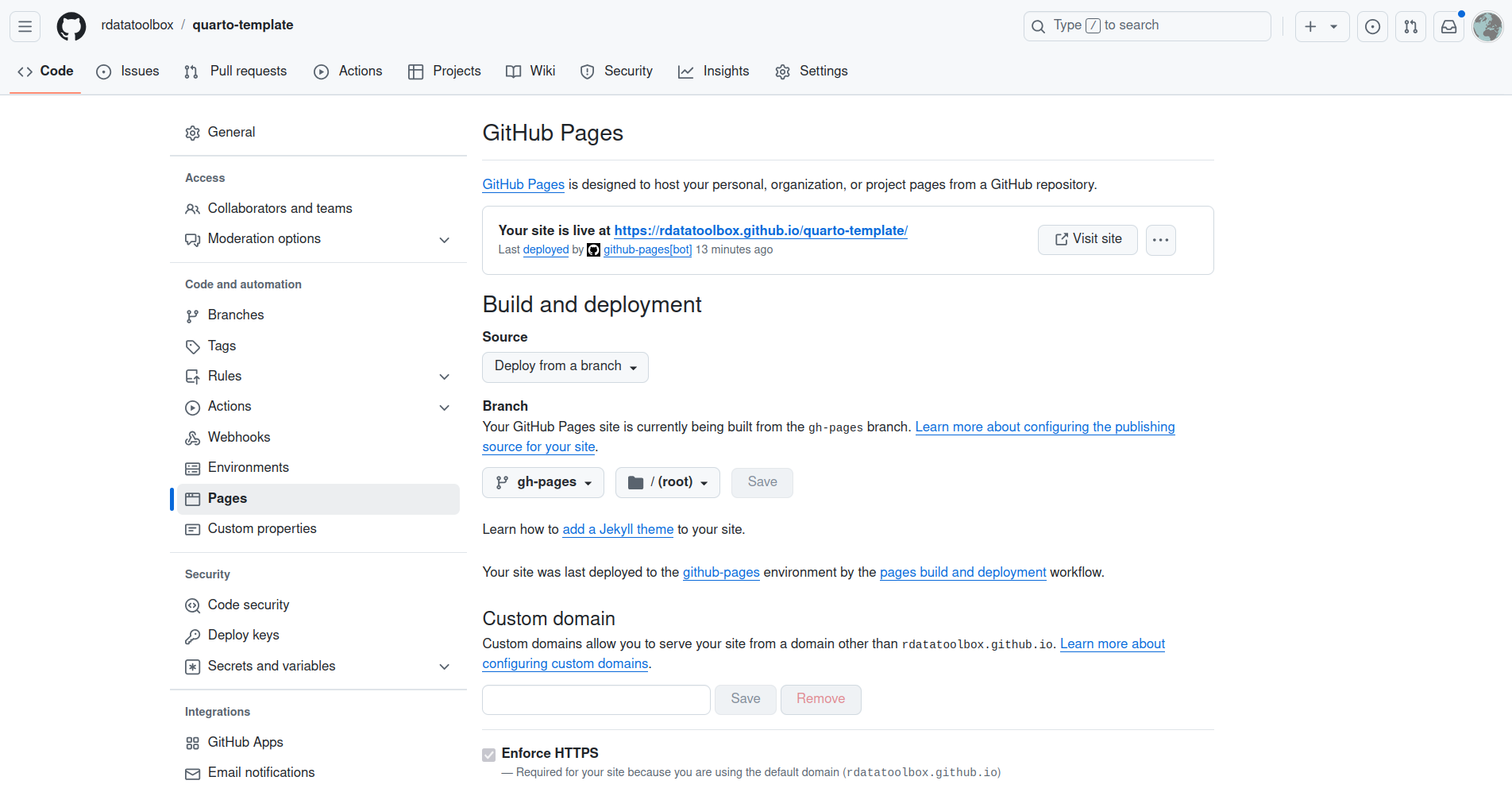Select Moderation options comment icon
Viewport: 1512px width, 796px height.
(x=192, y=239)
